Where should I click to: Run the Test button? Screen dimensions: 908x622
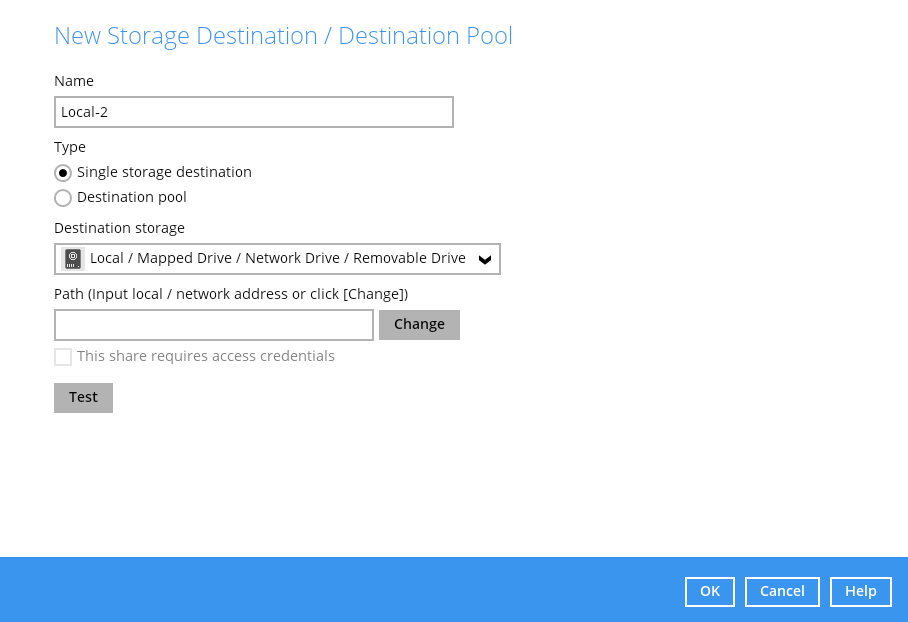point(83,398)
